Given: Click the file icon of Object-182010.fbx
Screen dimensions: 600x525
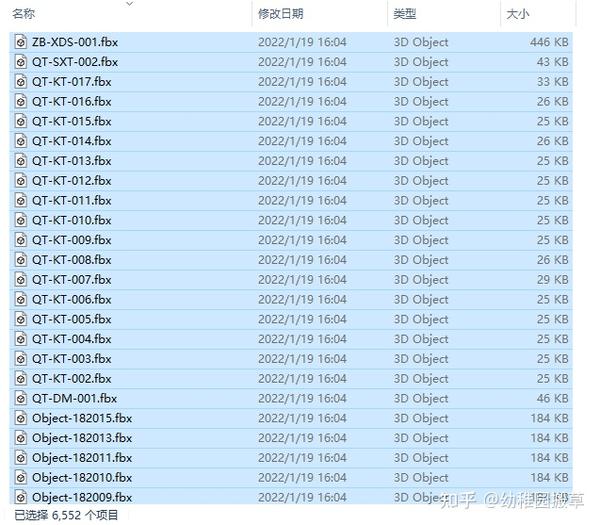Looking at the screenshot, I should pos(21,478).
